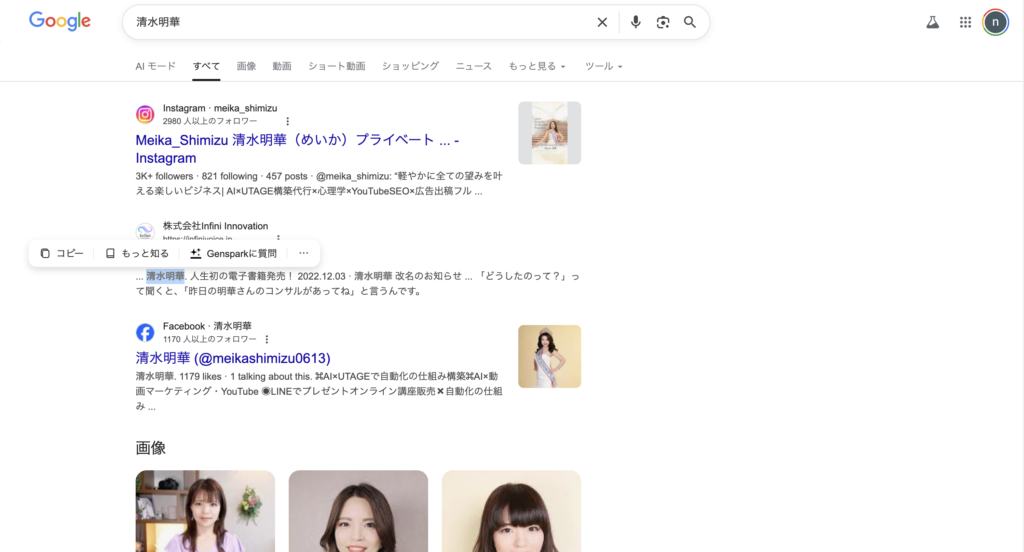Viewport: 1024px width, 552px height.
Task: Open the Facebook result thumbnail image
Action: [x=549, y=356]
